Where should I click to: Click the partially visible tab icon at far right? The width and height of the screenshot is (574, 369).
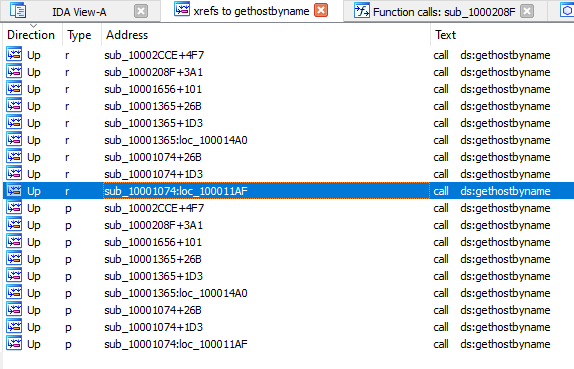pyautogui.click(x=567, y=10)
